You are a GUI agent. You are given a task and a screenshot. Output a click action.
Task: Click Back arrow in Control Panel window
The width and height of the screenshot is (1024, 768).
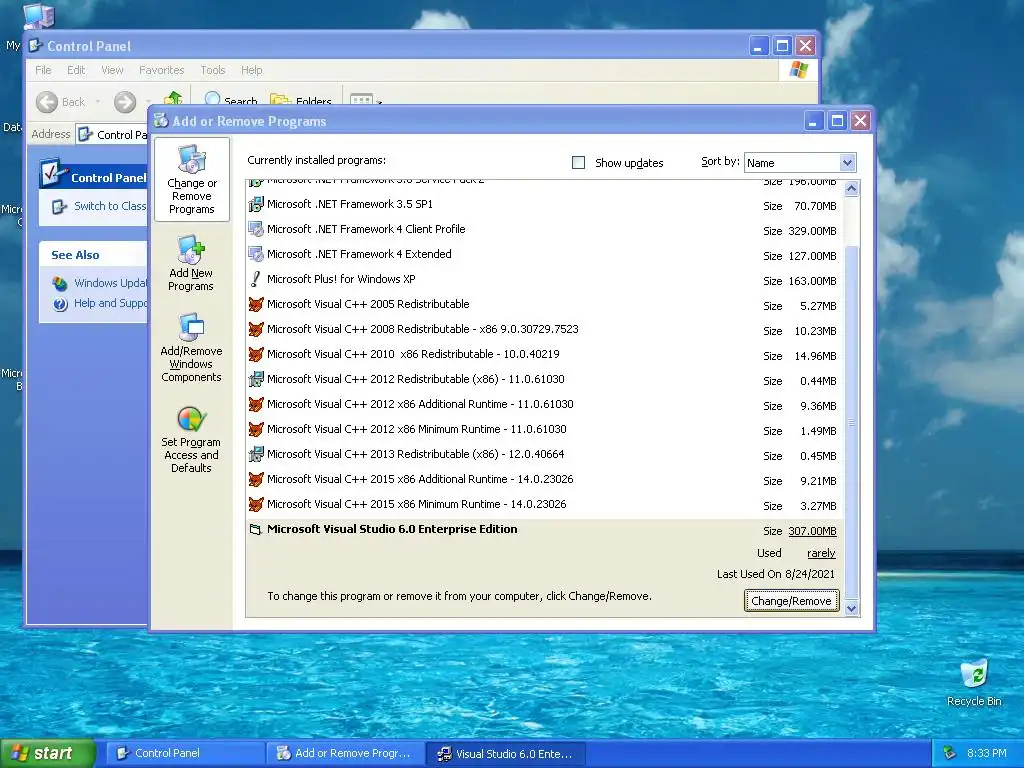tap(47, 102)
